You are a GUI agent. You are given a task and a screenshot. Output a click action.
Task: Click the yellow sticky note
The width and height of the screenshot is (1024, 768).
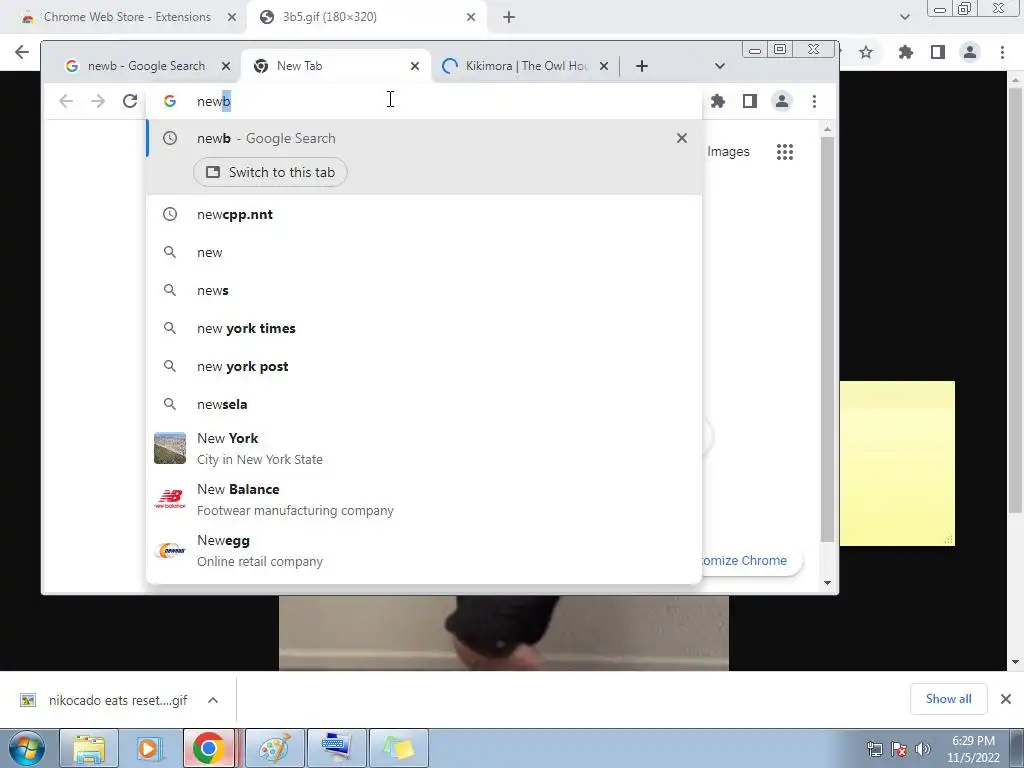click(x=897, y=463)
